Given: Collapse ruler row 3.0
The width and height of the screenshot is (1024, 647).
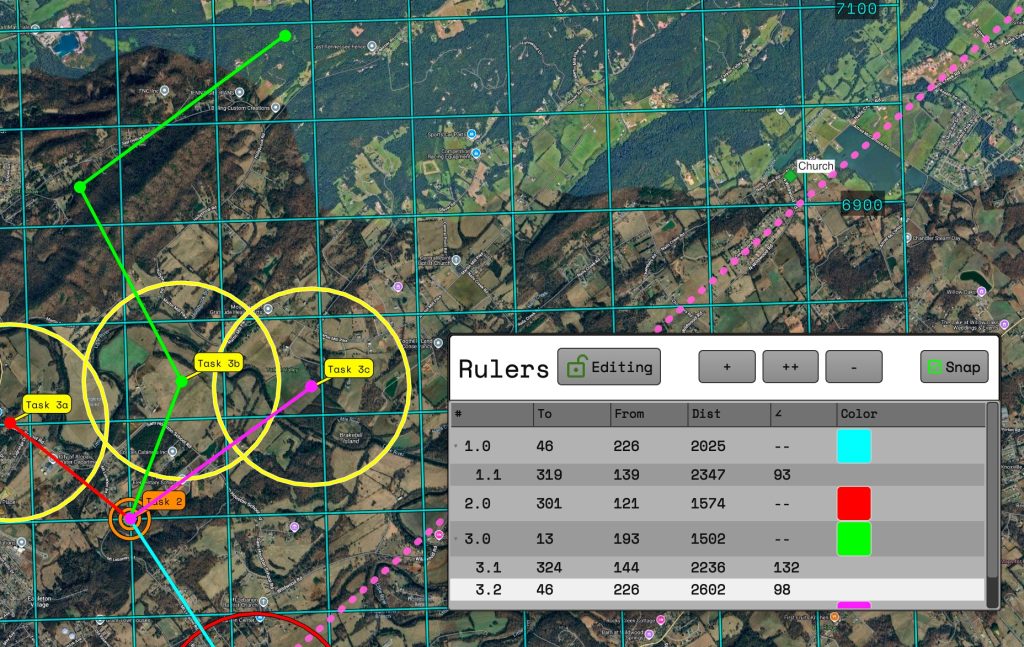Looking at the screenshot, I should pyautogui.click(x=458, y=539).
